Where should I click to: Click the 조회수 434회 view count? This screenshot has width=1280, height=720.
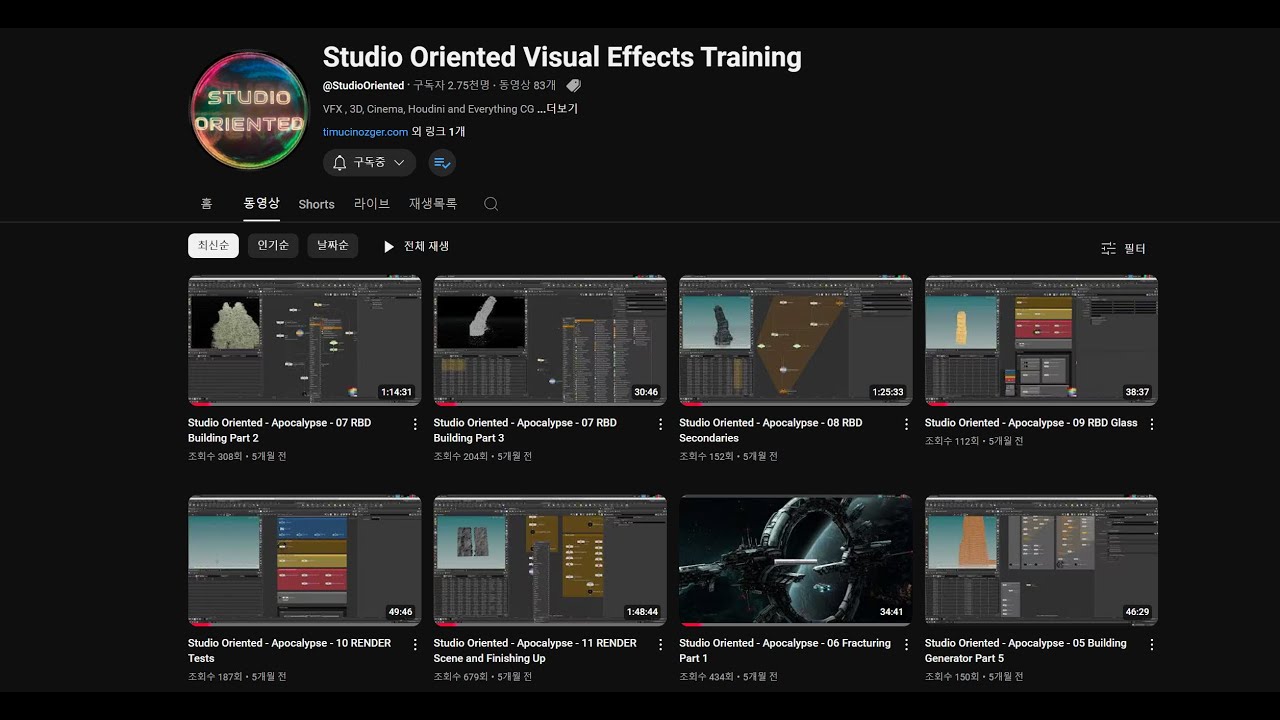pyautogui.click(x=706, y=677)
